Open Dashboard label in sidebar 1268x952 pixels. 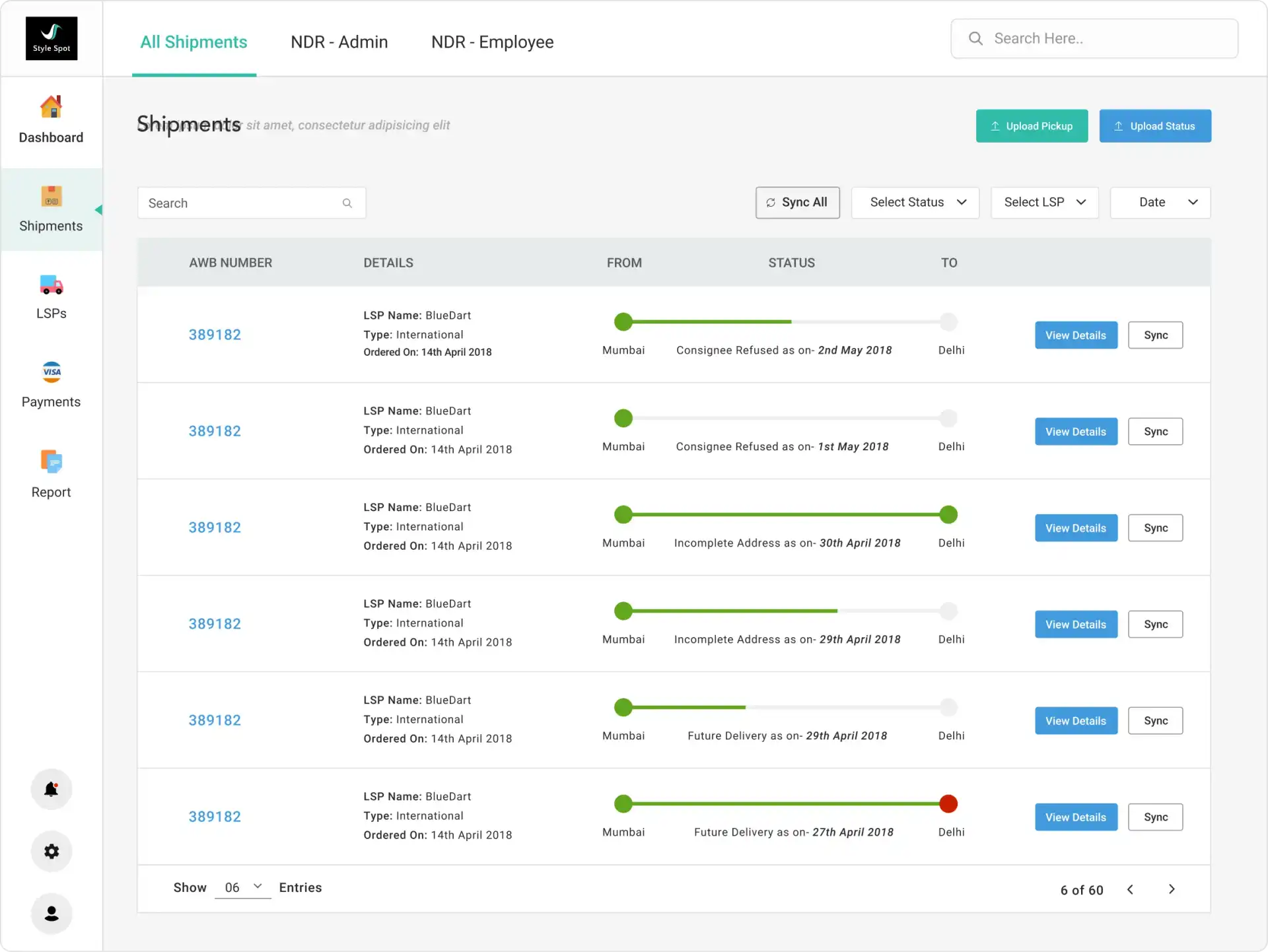51,137
